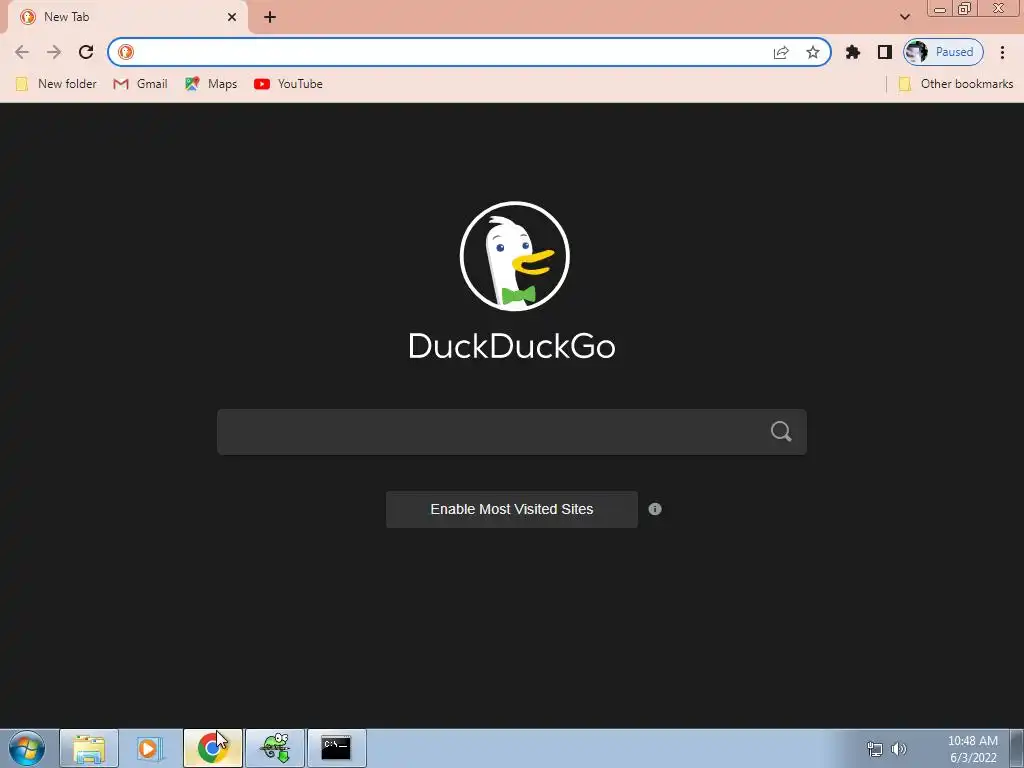Click the browser forward arrow
Screen dimensions: 1024x768
(x=54, y=52)
